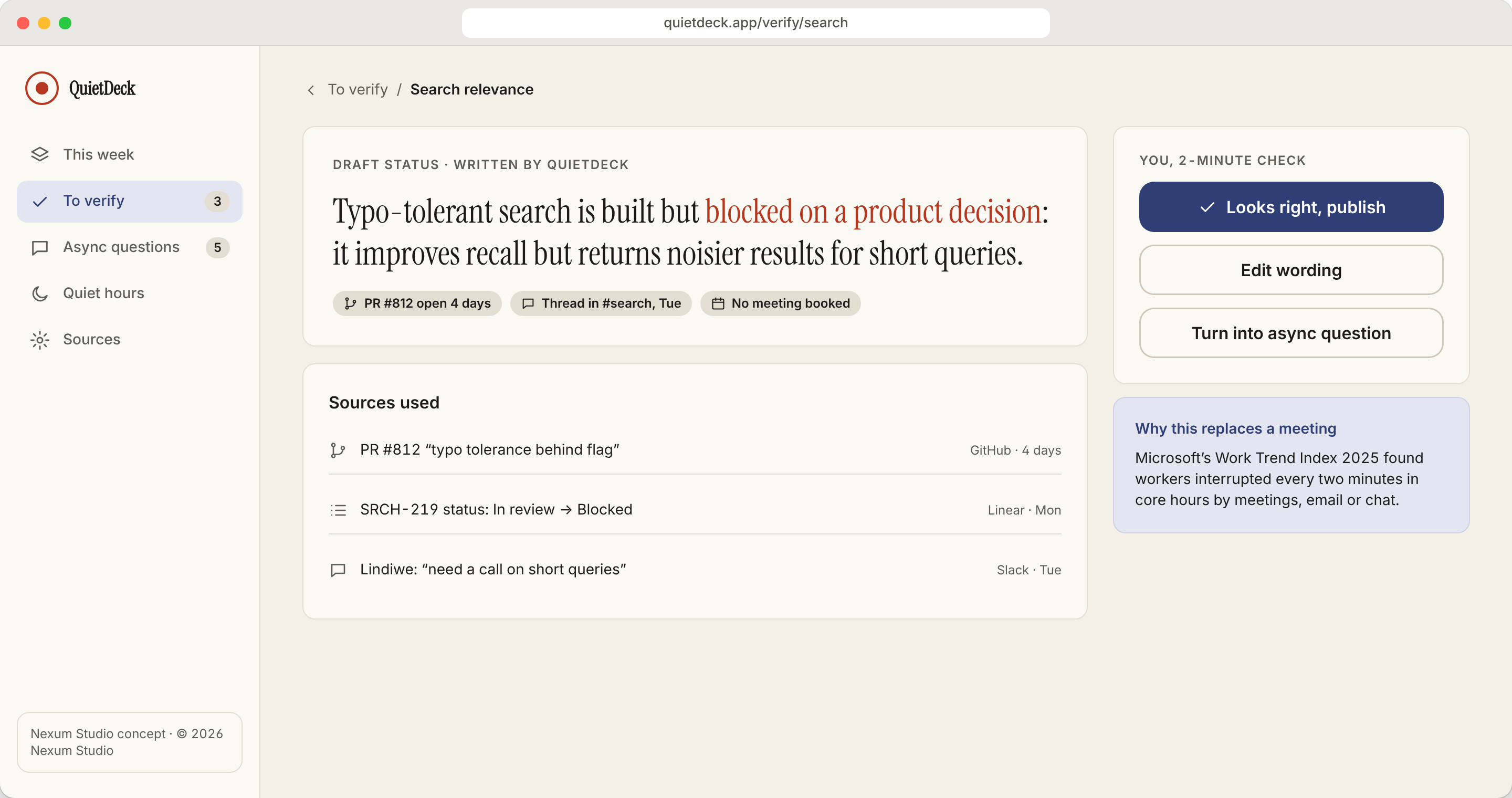
Task: Click the chat icon in Thread in #search chip
Action: click(x=528, y=303)
